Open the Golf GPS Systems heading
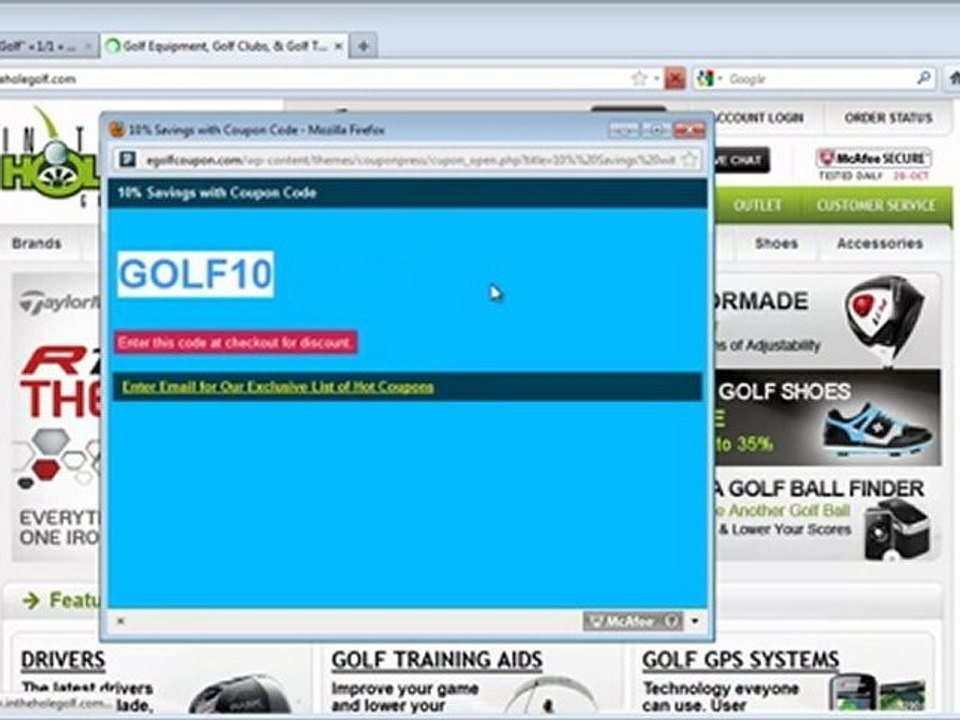 point(740,660)
